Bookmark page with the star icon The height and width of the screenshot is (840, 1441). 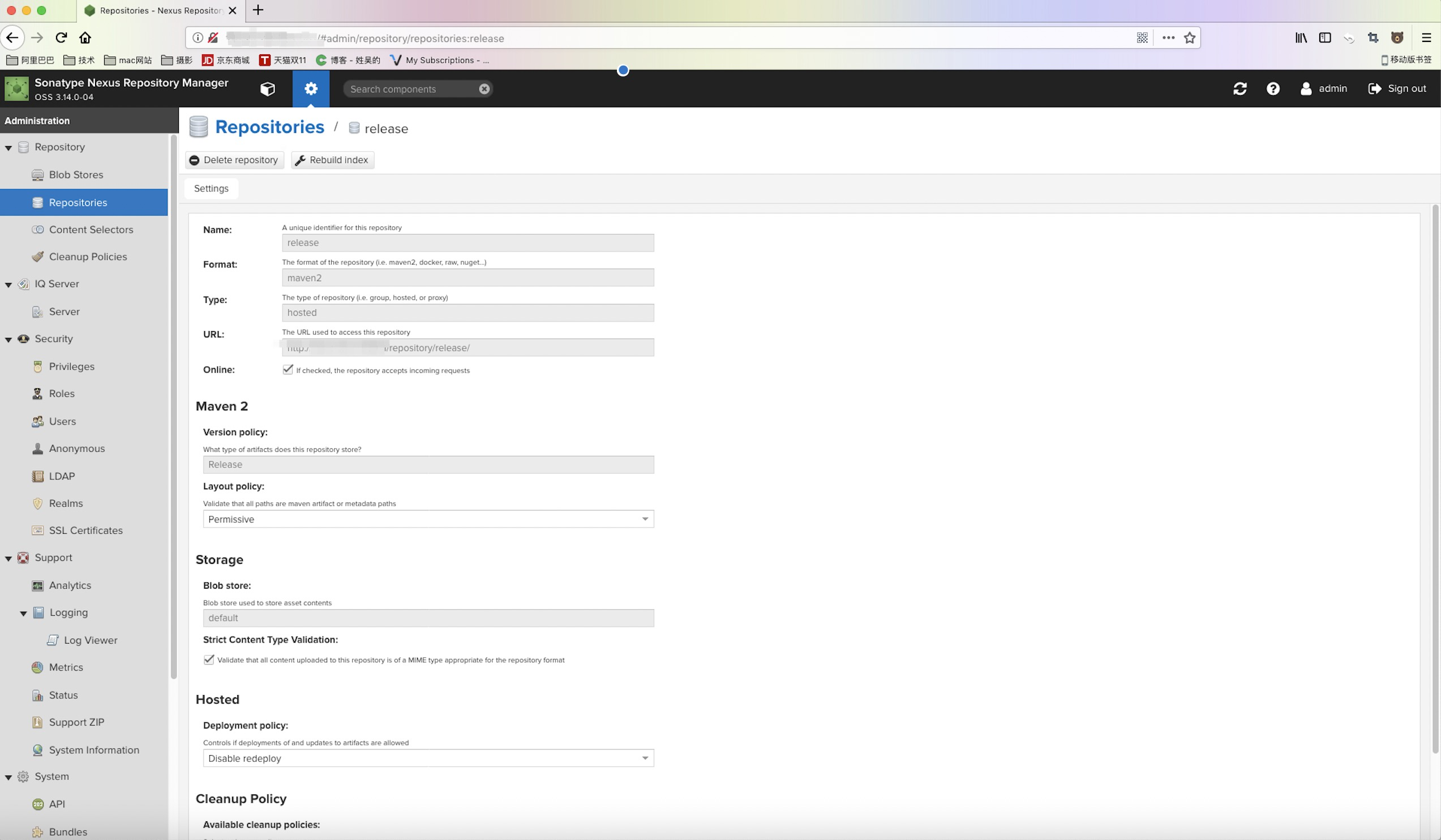tap(1190, 38)
